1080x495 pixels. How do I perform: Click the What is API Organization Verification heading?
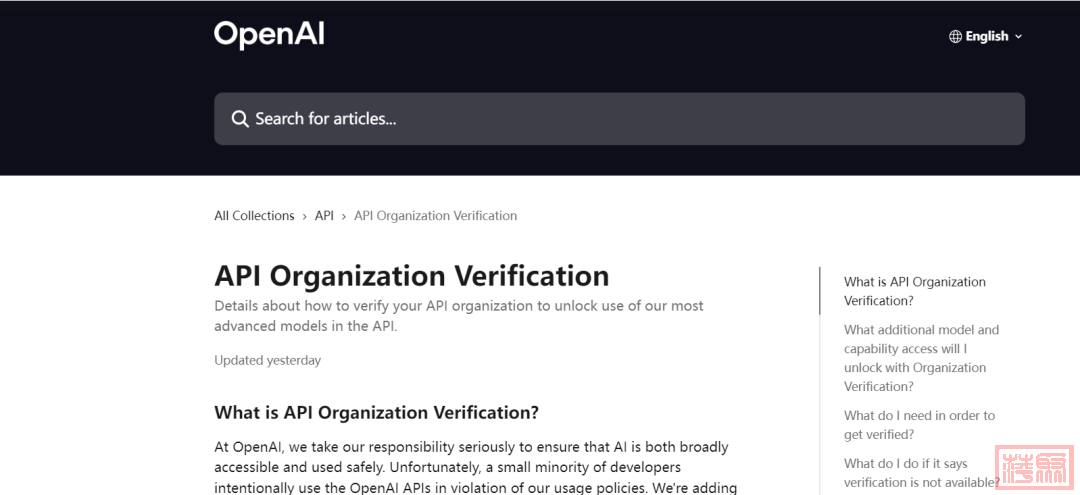pyautogui.click(x=376, y=412)
